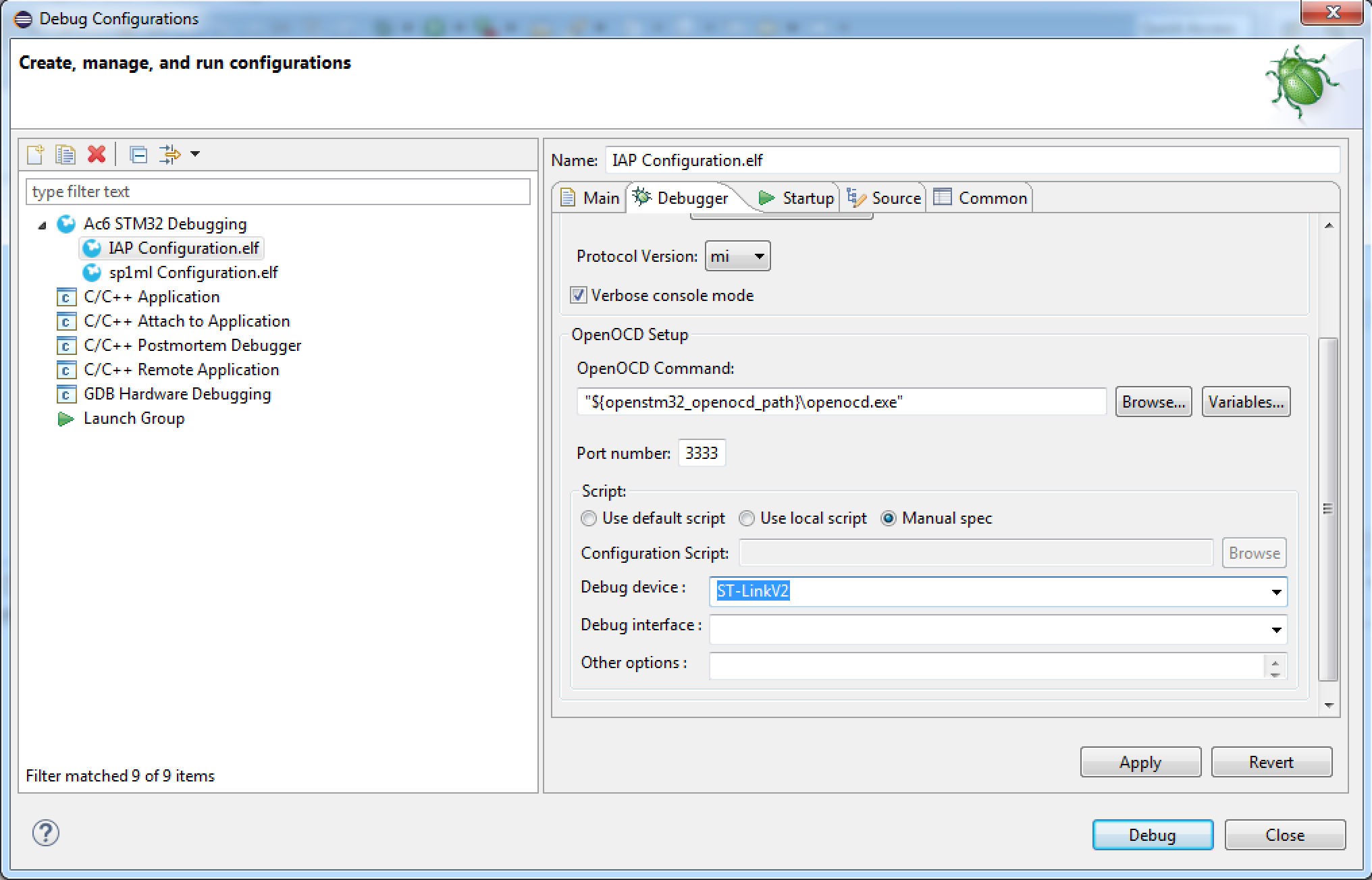Delete selected configuration with red X
This screenshot has width=1372, height=880.
coord(97,155)
